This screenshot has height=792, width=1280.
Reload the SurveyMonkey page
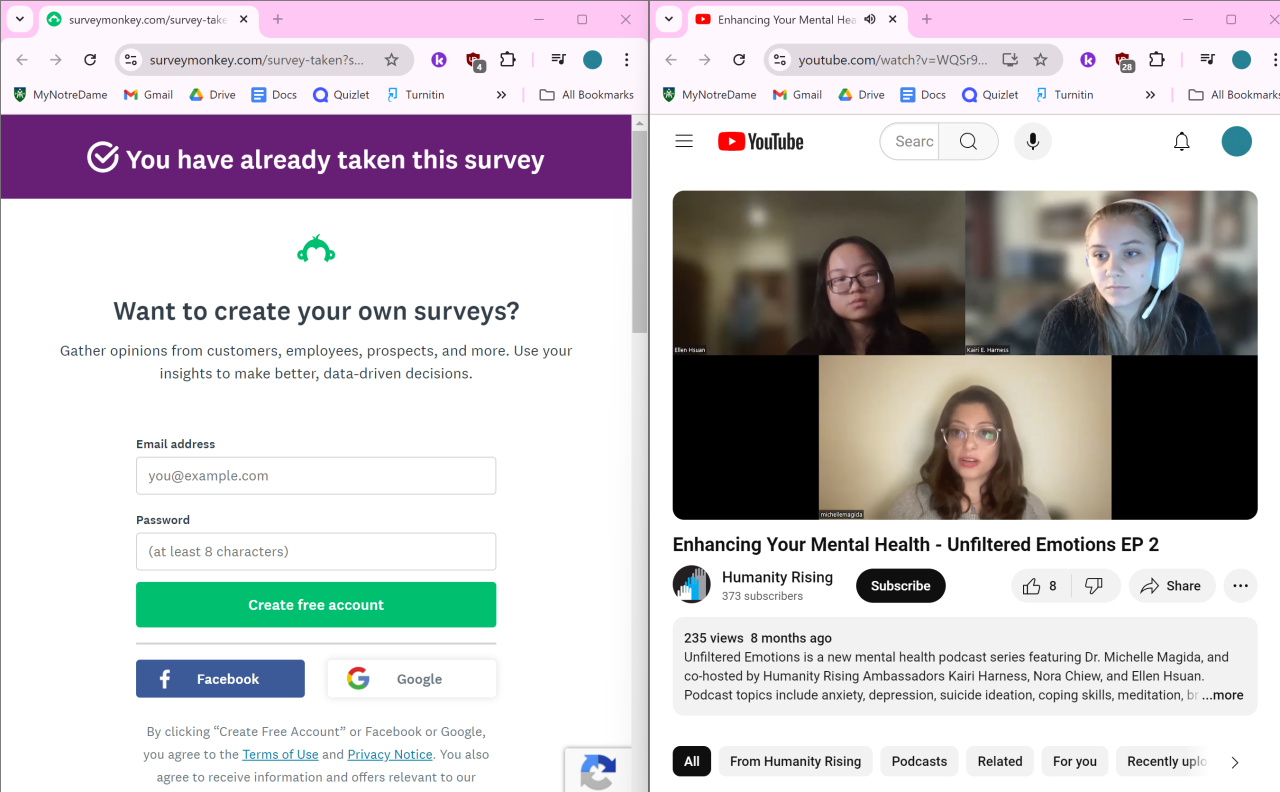[x=90, y=60]
